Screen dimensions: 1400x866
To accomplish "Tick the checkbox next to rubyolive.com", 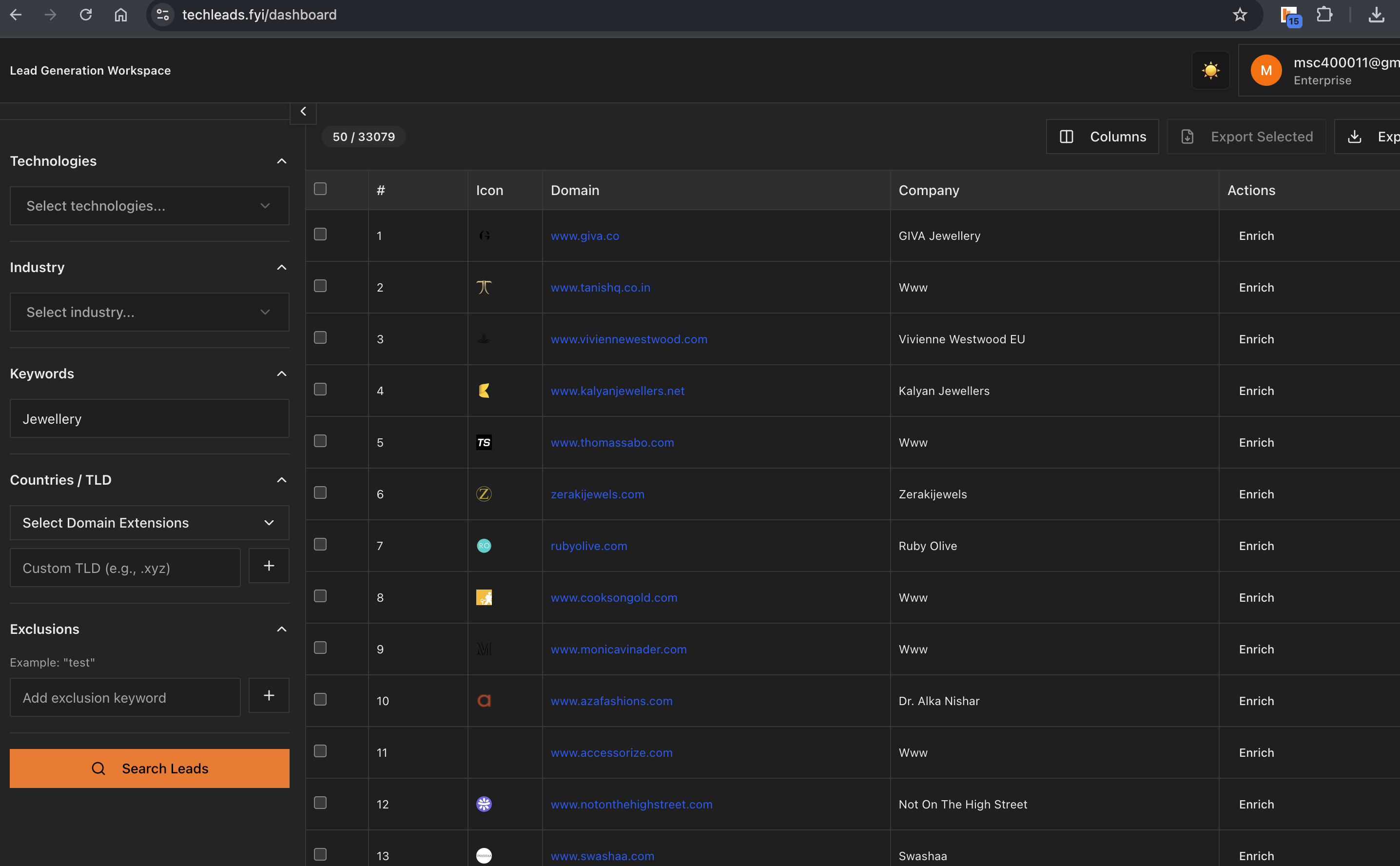I will 321,544.
